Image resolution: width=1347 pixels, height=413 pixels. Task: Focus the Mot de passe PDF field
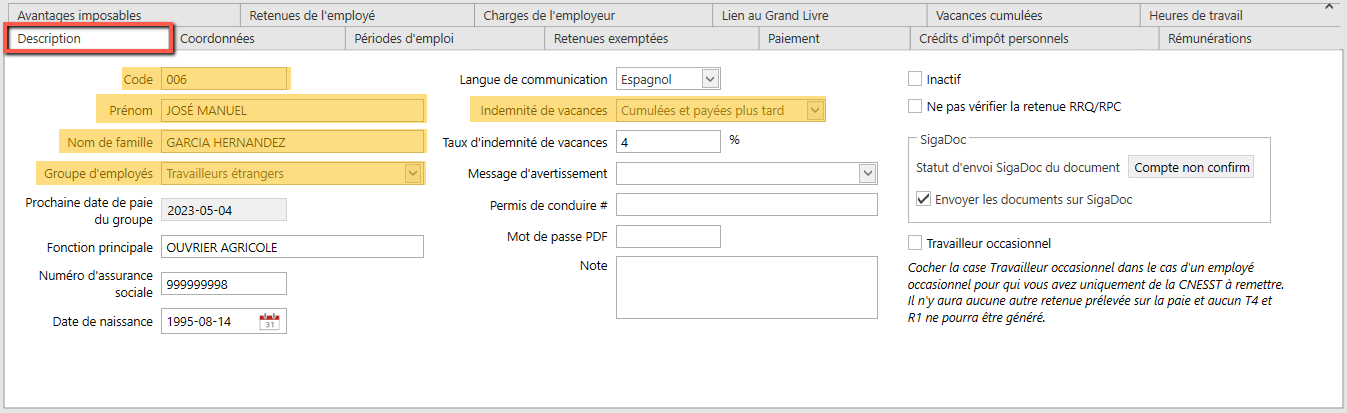click(668, 237)
